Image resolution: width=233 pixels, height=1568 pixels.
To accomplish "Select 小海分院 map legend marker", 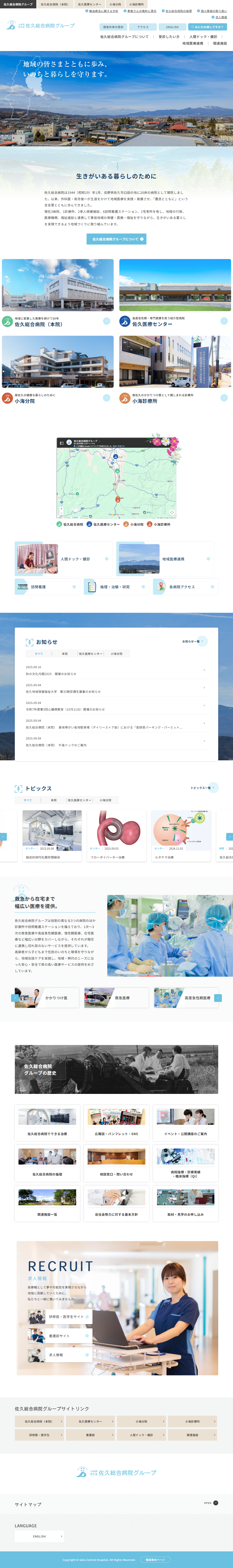I will 133,524.
